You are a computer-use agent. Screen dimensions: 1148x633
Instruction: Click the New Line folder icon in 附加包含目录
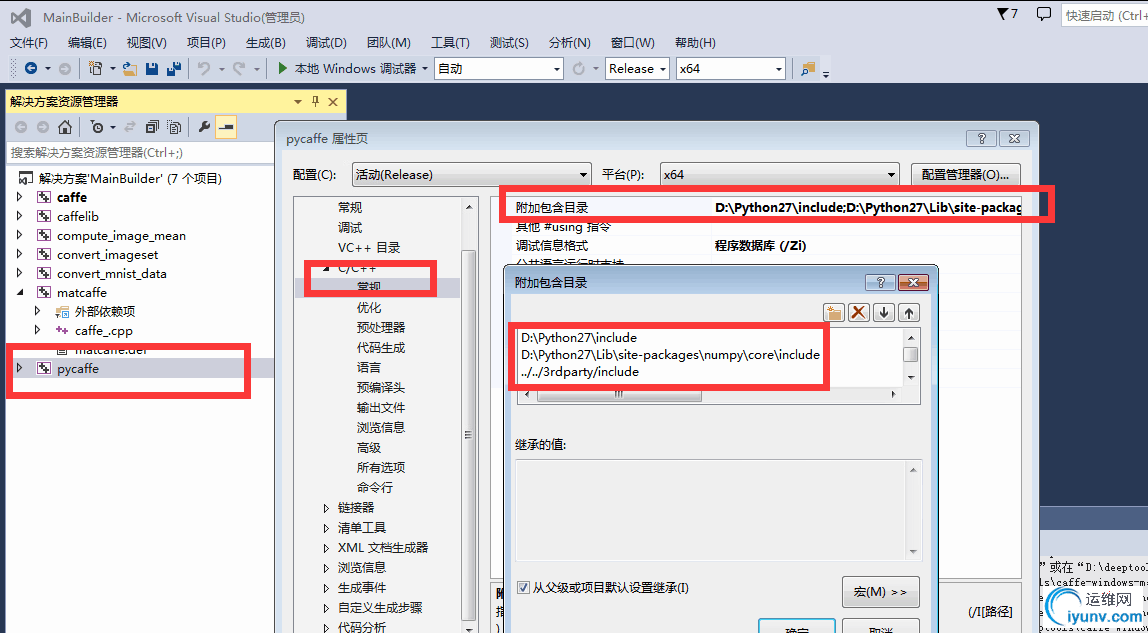pos(834,312)
